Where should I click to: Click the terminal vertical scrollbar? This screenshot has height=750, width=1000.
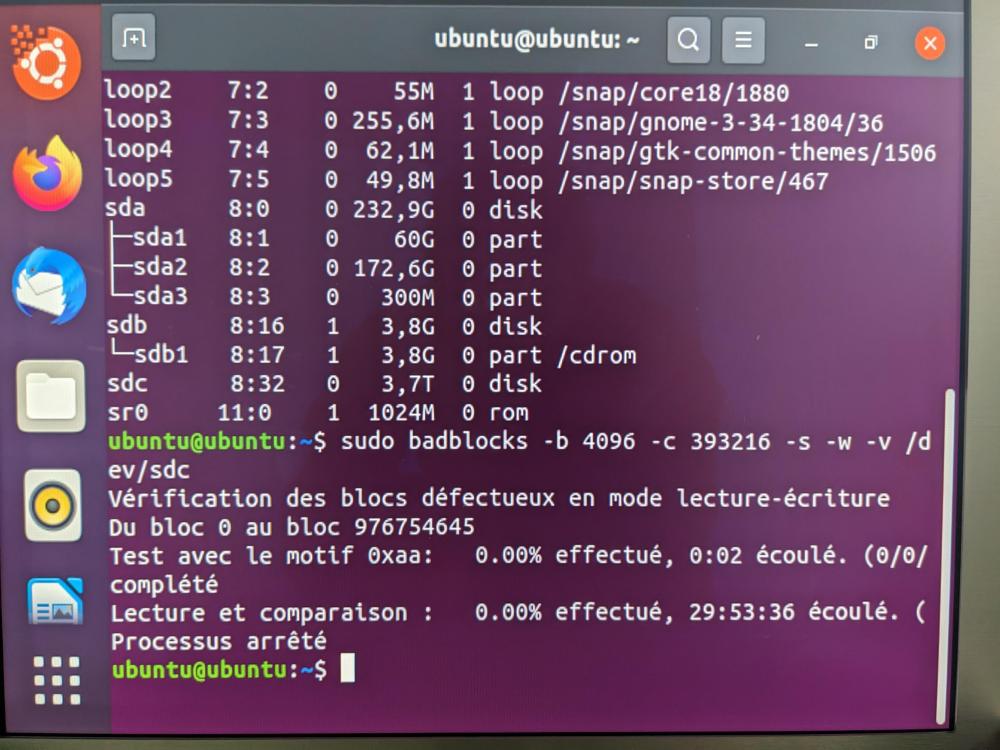pos(948,555)
